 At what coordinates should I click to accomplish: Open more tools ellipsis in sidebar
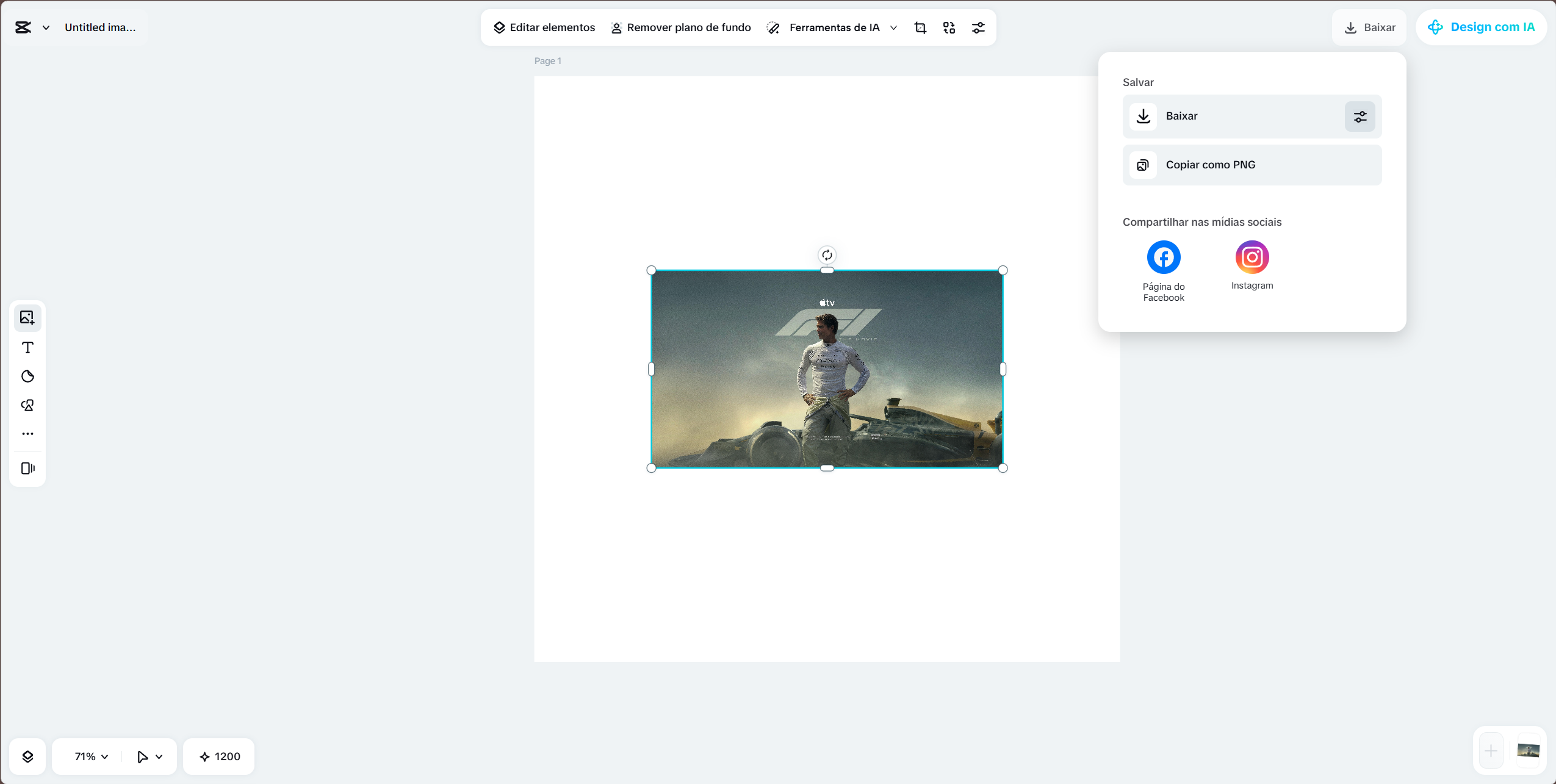pos(27,434)
